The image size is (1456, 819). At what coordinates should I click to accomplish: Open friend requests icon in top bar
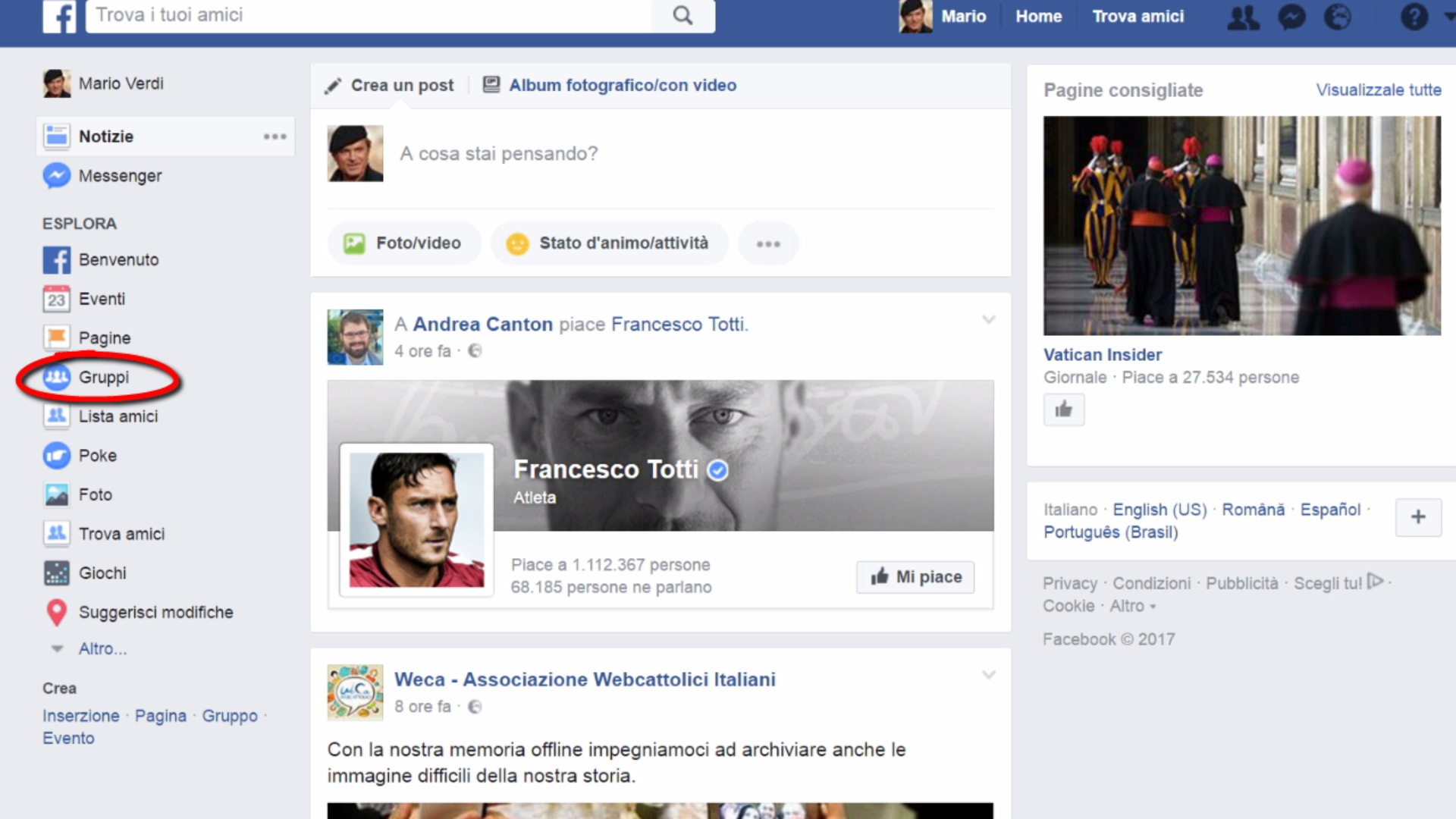(1243, 17)
